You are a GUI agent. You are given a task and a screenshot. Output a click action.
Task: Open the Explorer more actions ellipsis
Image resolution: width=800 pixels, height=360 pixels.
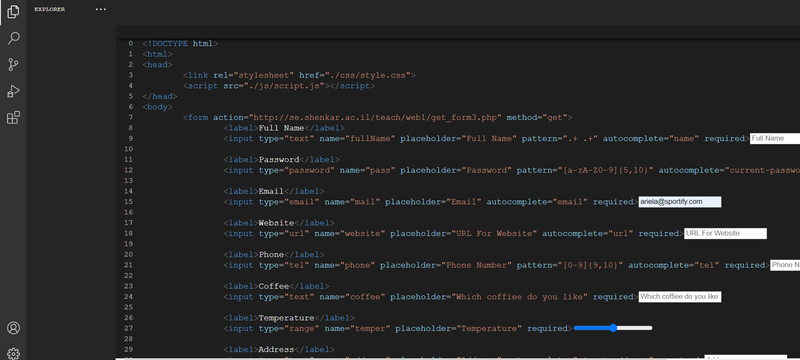101,9
